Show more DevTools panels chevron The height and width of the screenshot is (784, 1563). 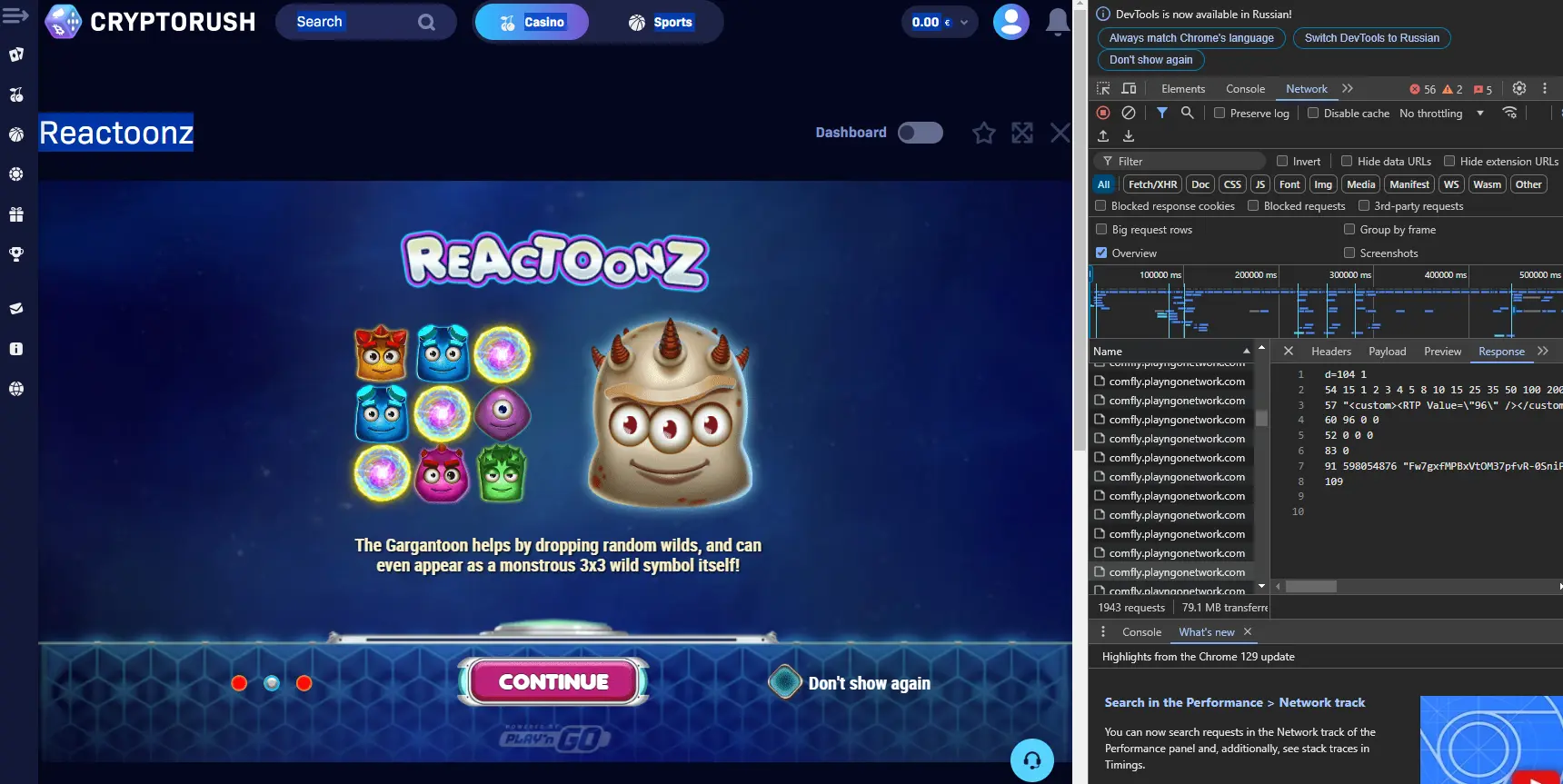(x=1348, y=88)
